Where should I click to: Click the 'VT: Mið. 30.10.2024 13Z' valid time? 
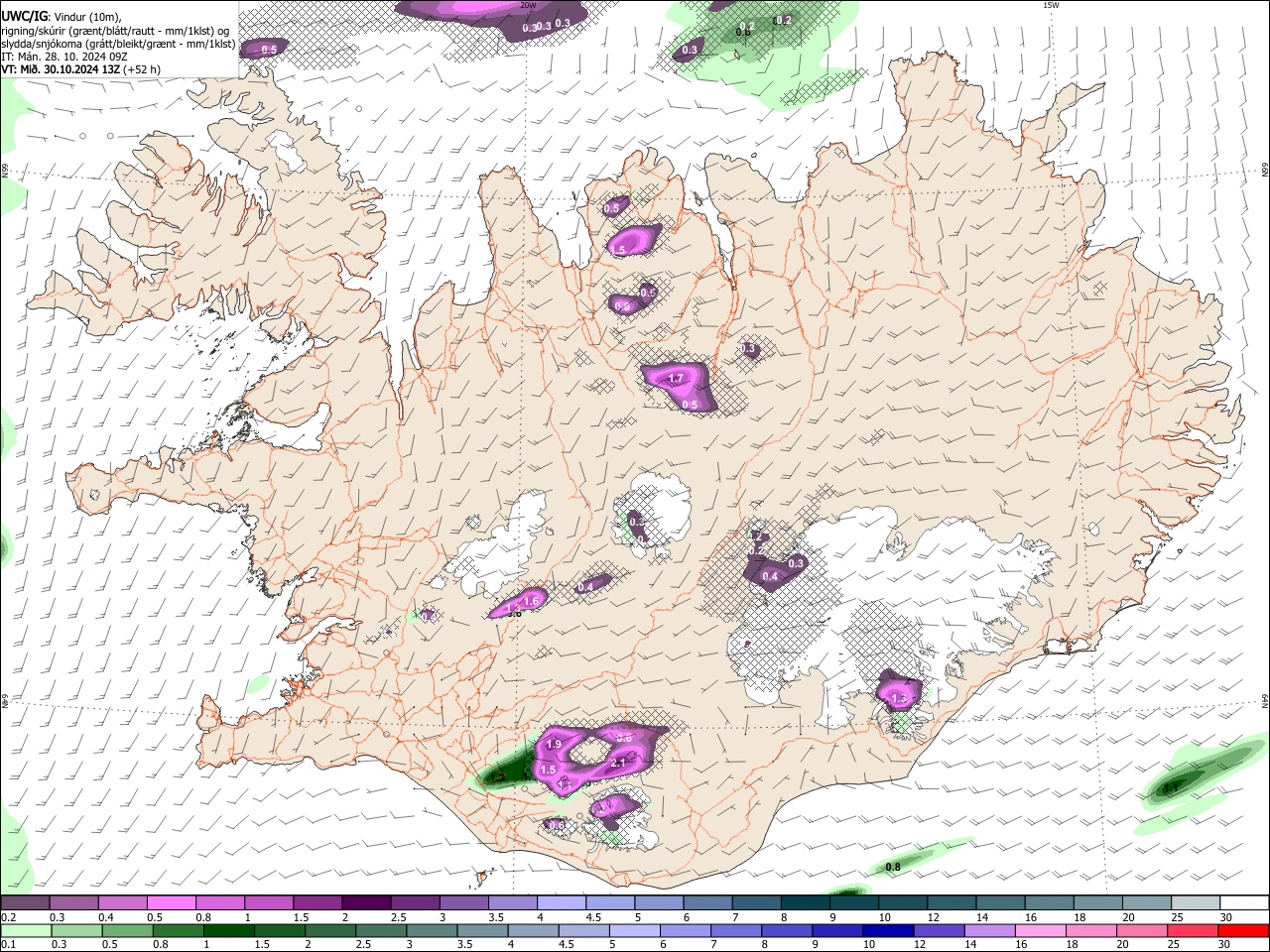coord(62,69)
